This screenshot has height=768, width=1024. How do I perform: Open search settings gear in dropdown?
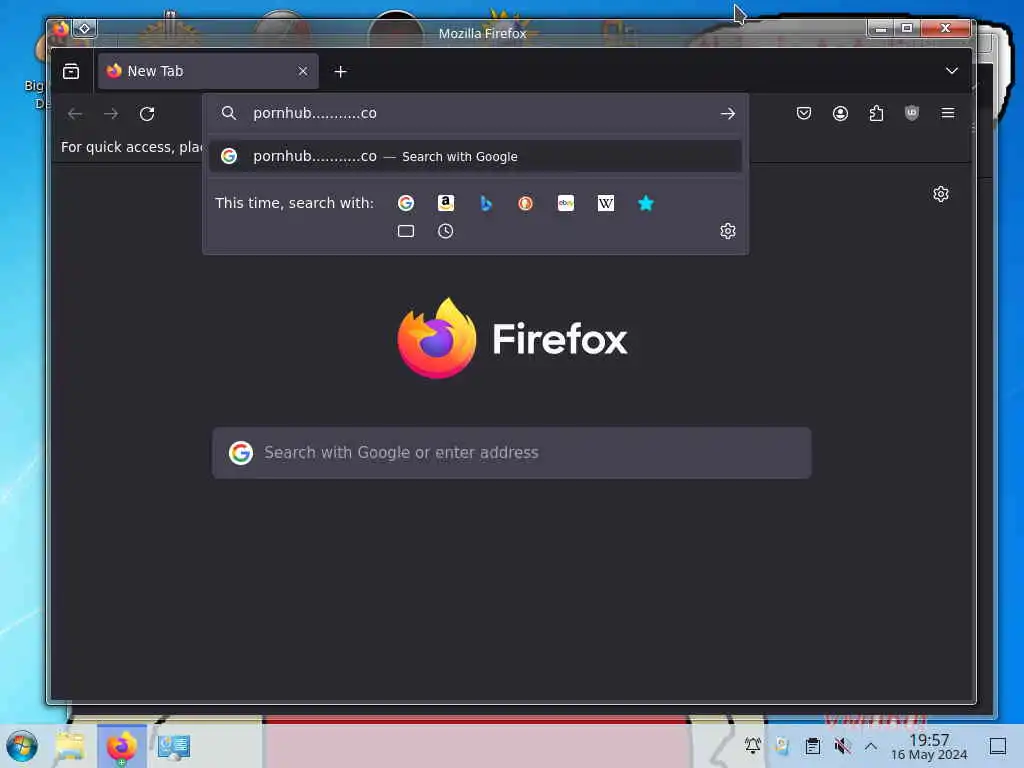pos(728,231)
